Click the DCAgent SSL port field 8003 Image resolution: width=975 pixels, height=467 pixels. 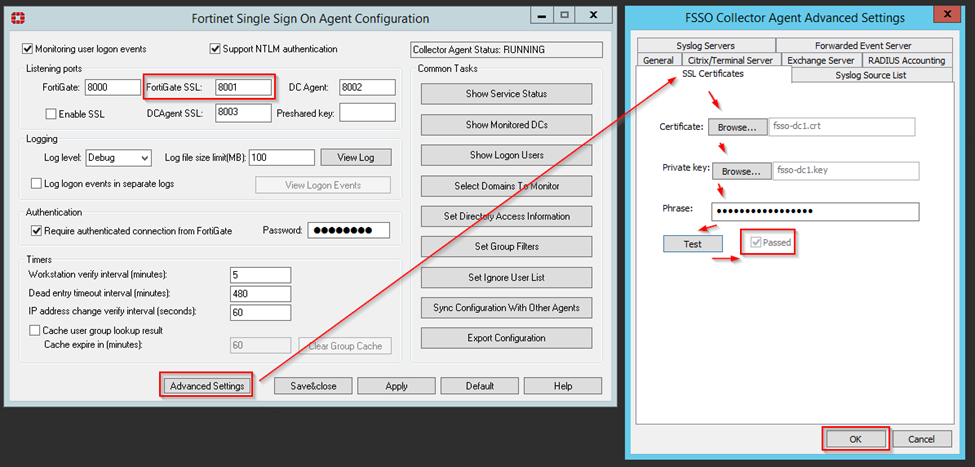click(x=243, y=113)
